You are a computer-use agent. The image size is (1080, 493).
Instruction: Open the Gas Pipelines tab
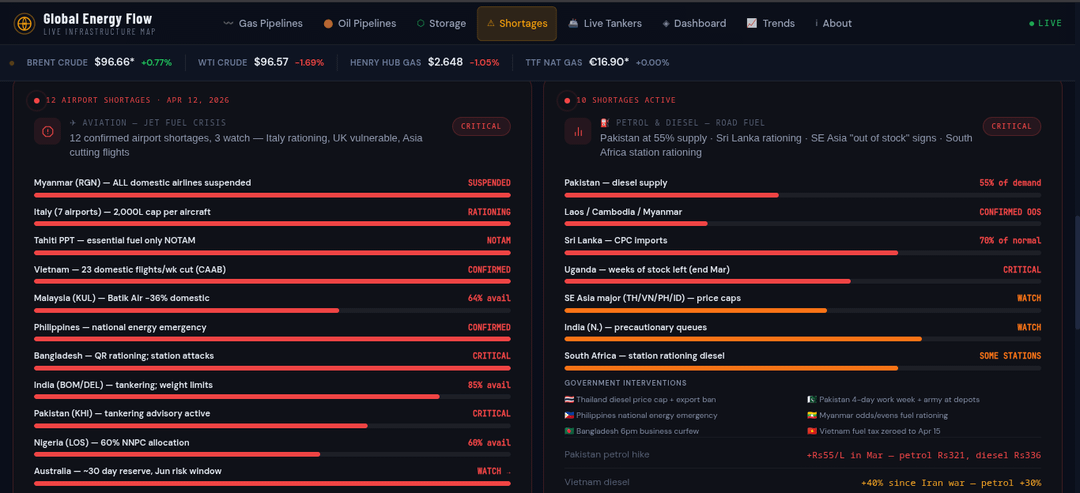pos(263,23)
